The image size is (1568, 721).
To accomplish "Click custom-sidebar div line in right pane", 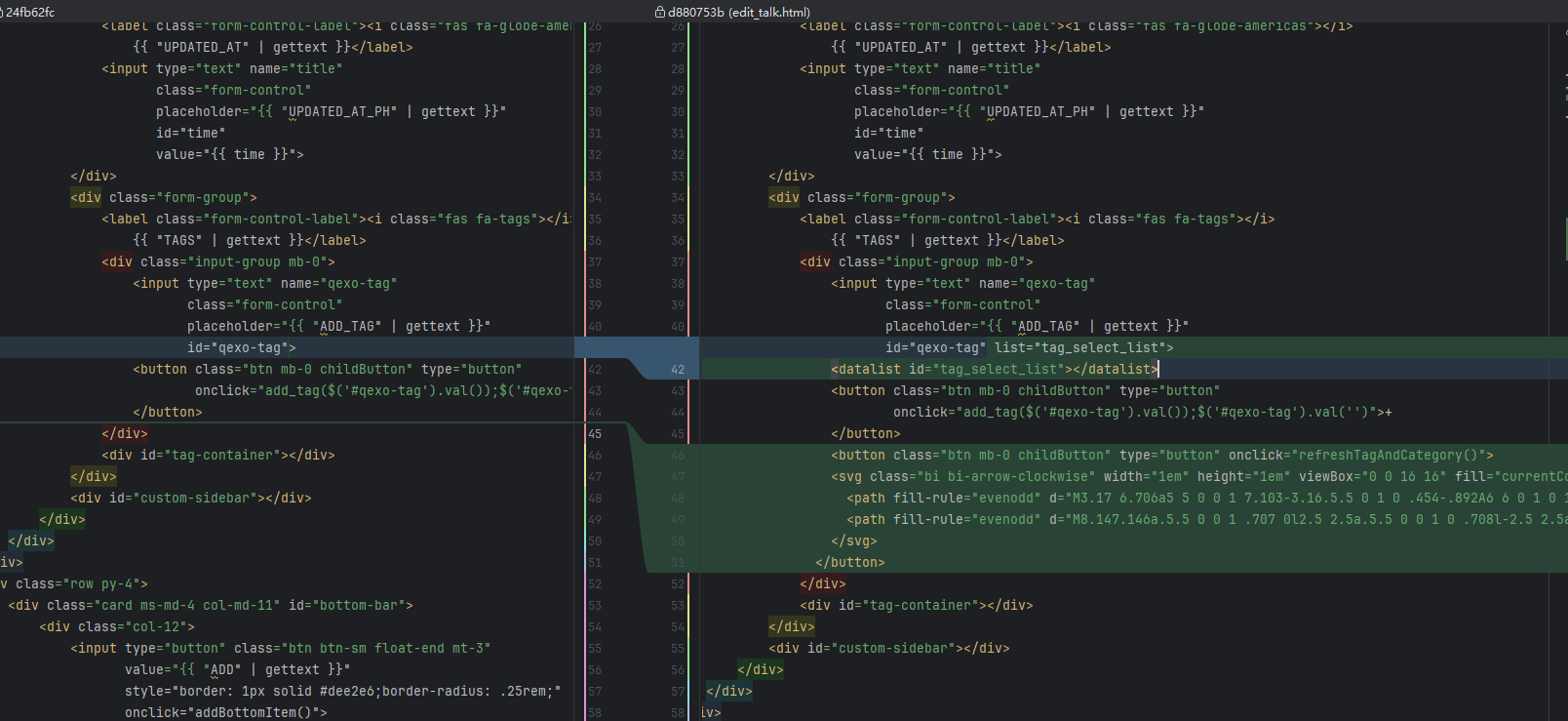I will 888,649.
